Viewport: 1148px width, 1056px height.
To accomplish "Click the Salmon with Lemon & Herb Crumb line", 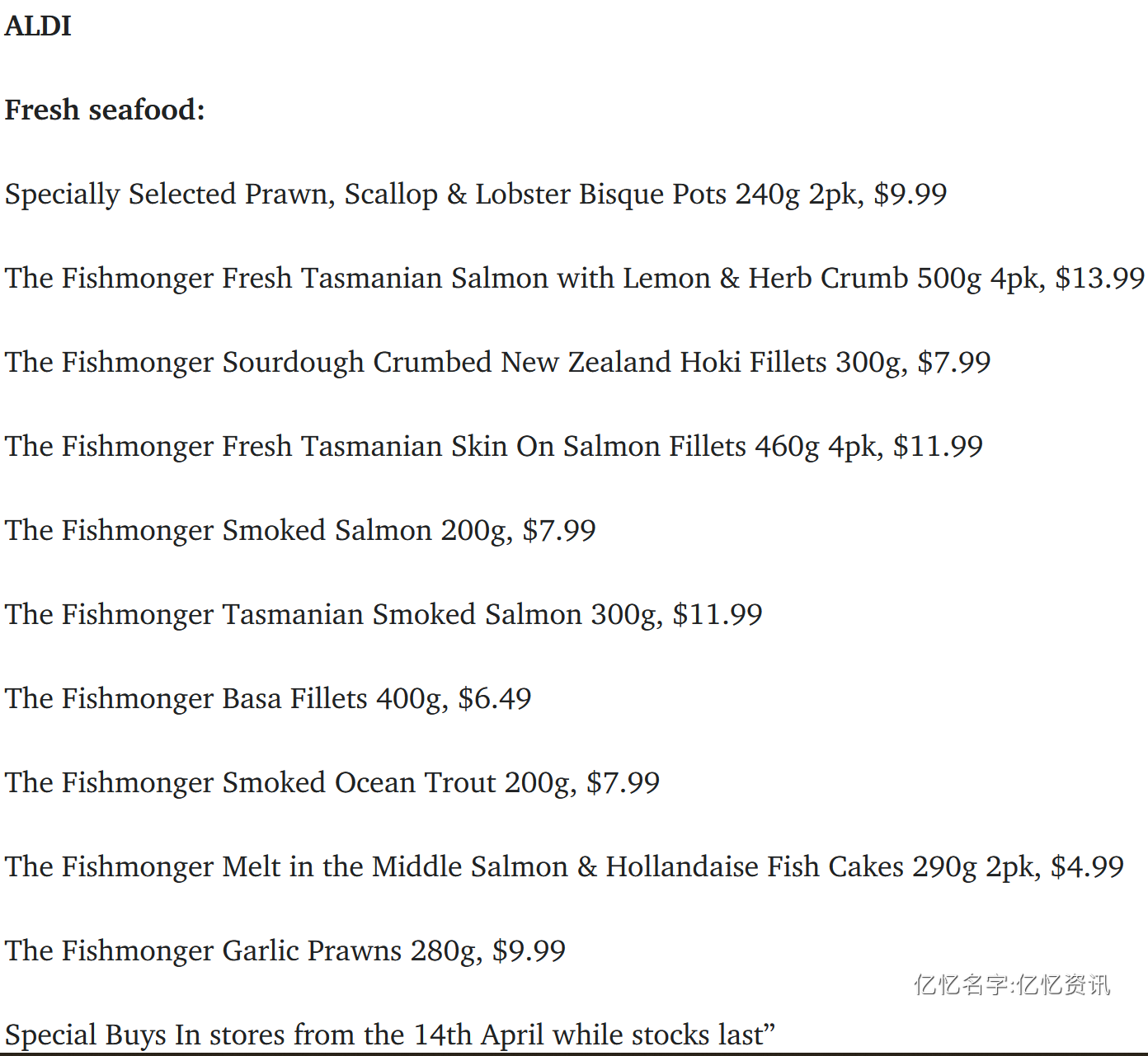I will (575, 279).
